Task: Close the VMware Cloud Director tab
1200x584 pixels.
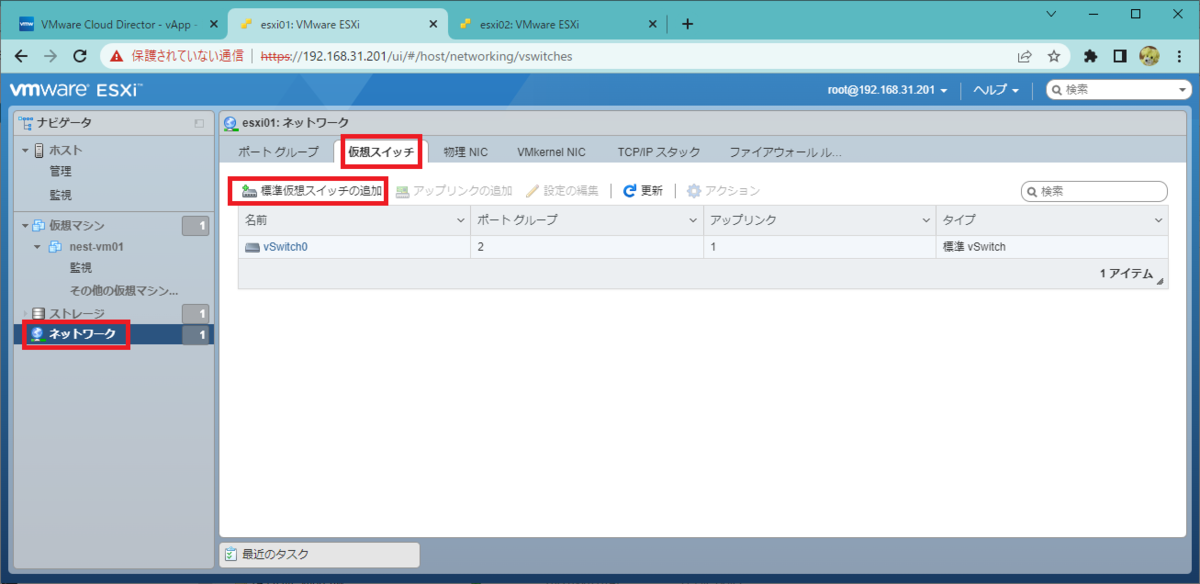Action: pyautogui.click(x=213, y=24)
